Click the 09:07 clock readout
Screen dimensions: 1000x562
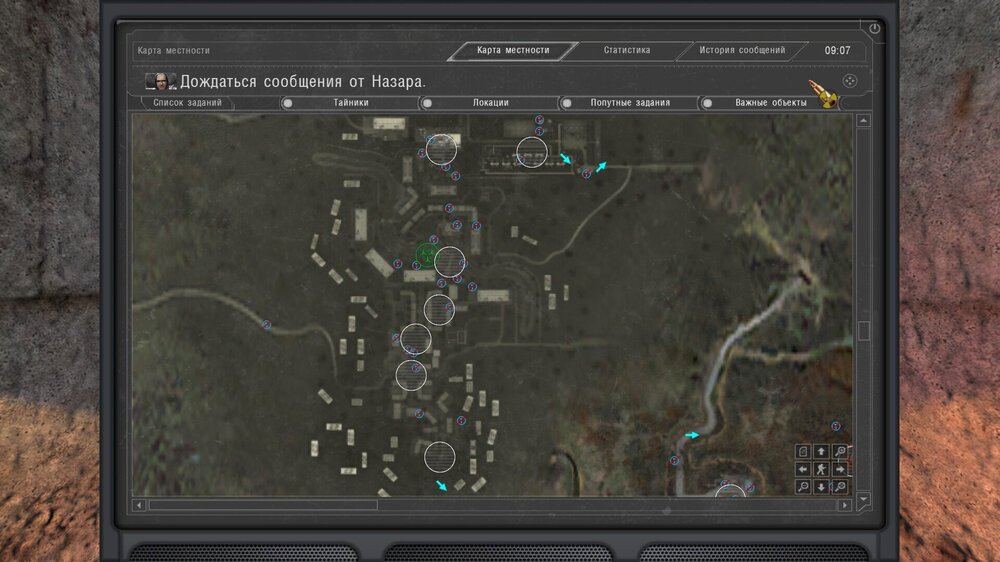pos(837,50)
